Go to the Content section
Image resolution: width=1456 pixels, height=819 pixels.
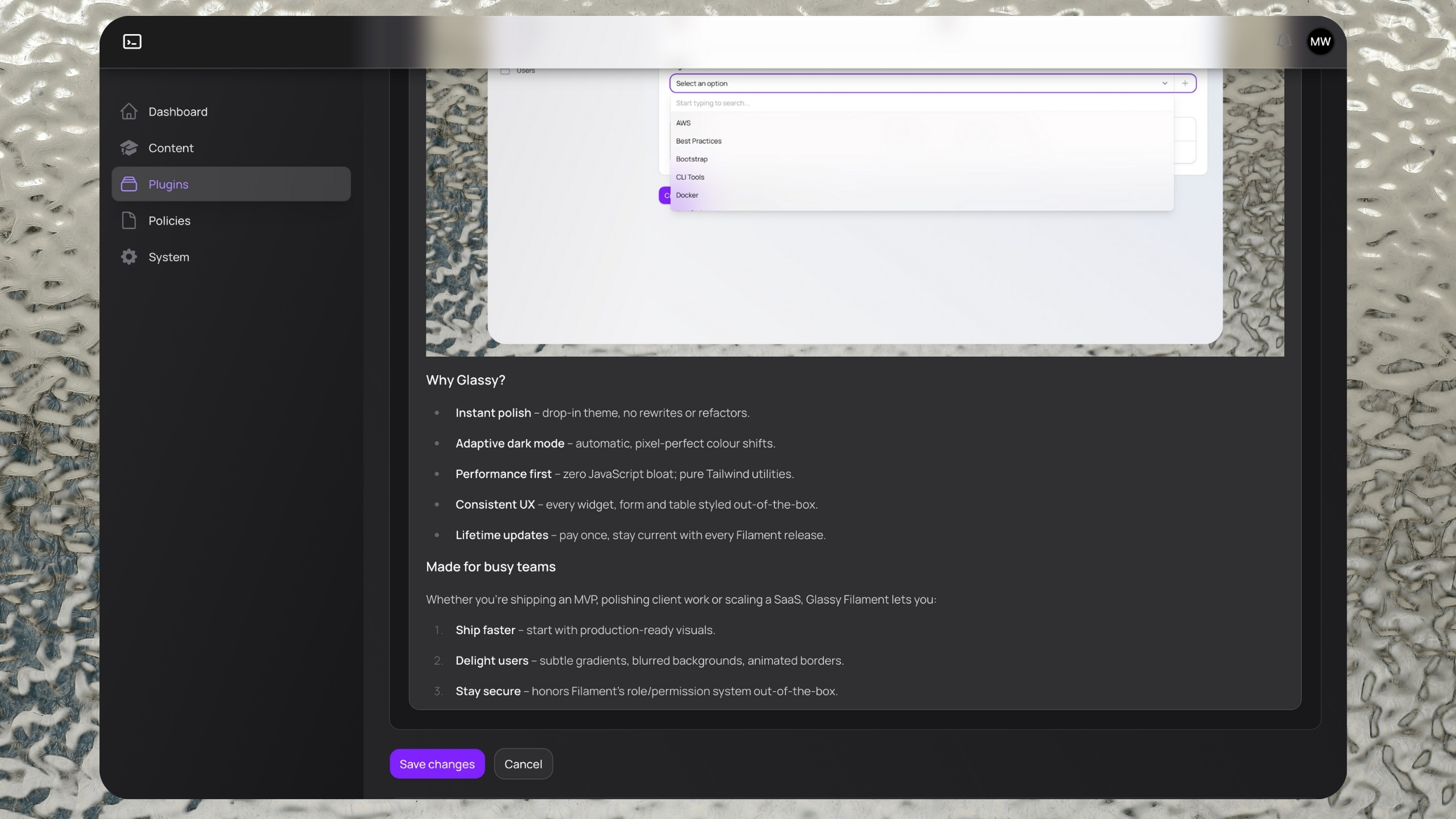(x=231, y=148)
